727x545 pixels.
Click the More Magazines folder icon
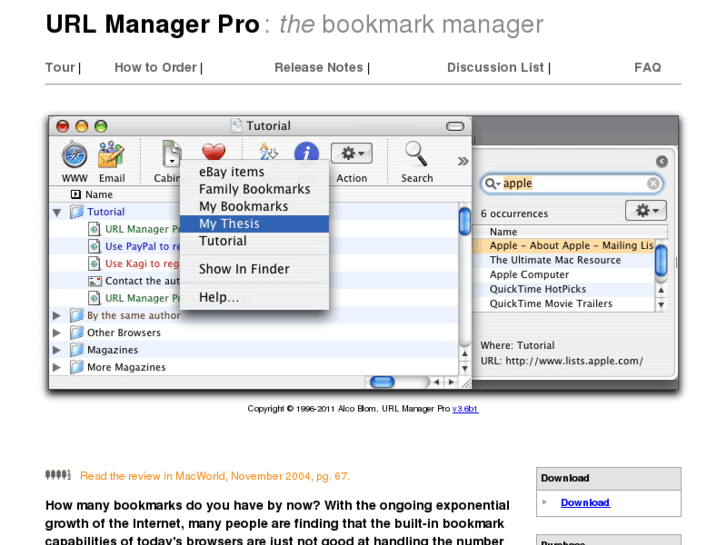(x=77, y=367)
